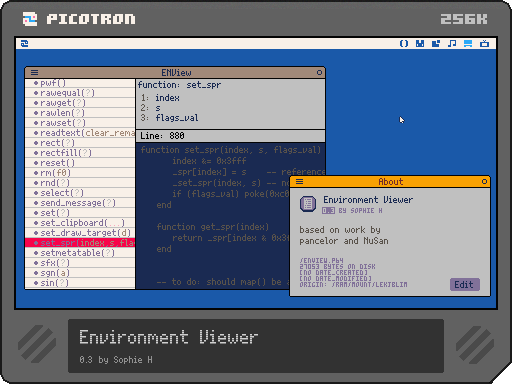Open the terminal/TV workspace icon
The image size is (512, 384).
(x=484, y=44)
